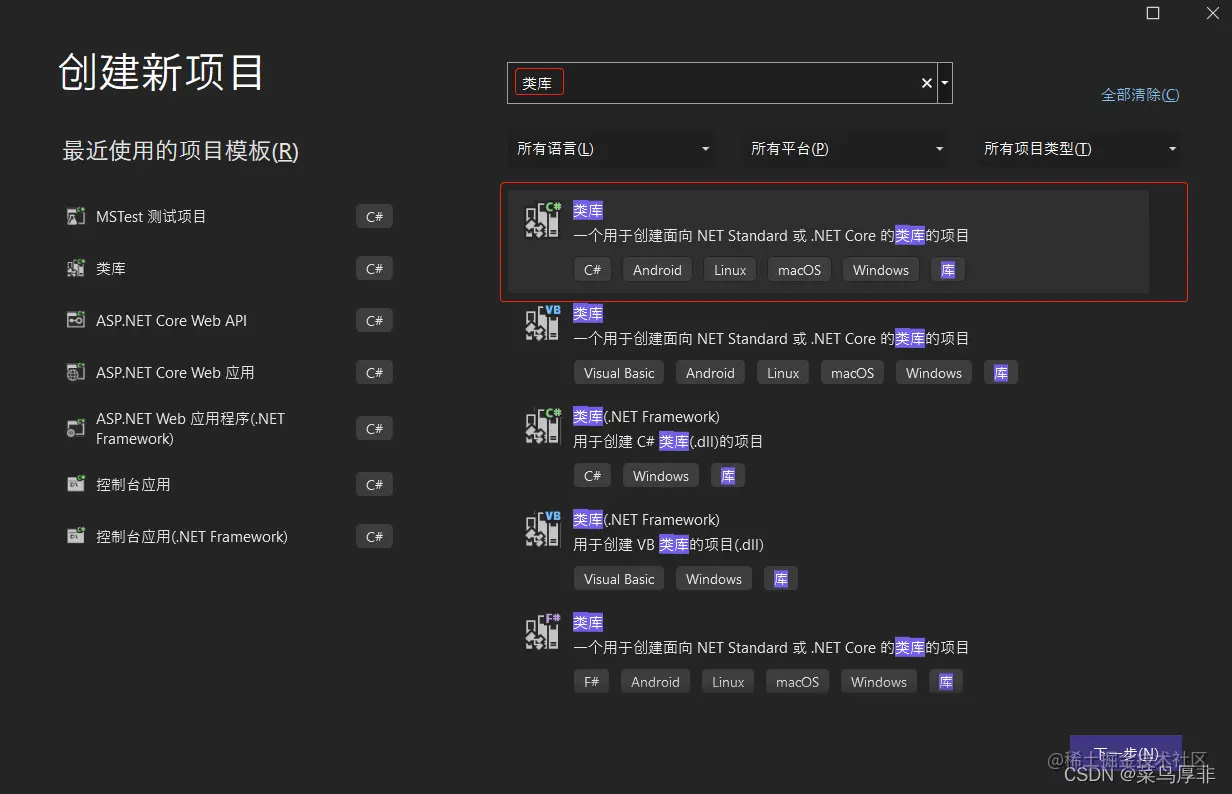Click the 控制台应用(.NET Framework) template icon
This screenshot has height=794, width=1232.
pyautogui.click(x=75, y=536)
